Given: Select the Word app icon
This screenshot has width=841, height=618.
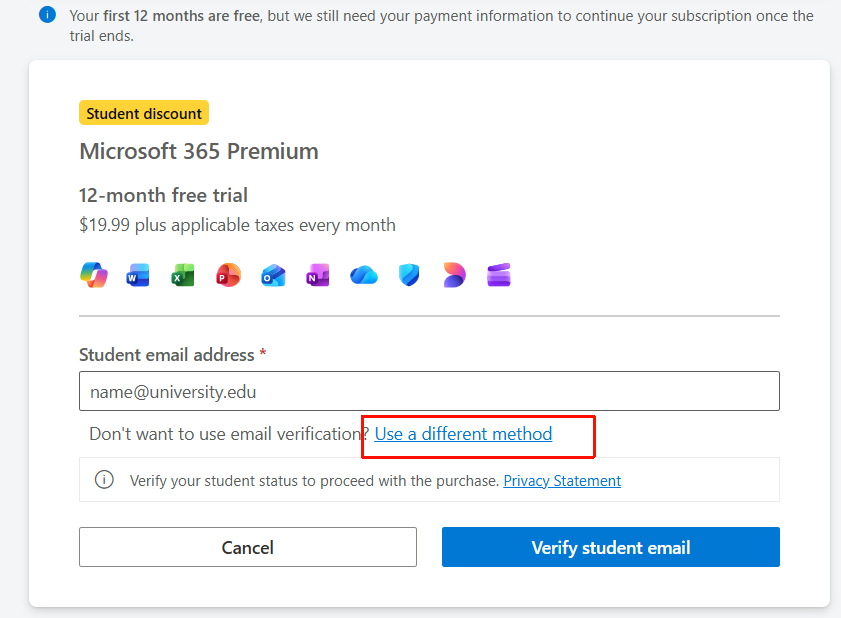Looking at the screenshot, I should pos(138,275).
